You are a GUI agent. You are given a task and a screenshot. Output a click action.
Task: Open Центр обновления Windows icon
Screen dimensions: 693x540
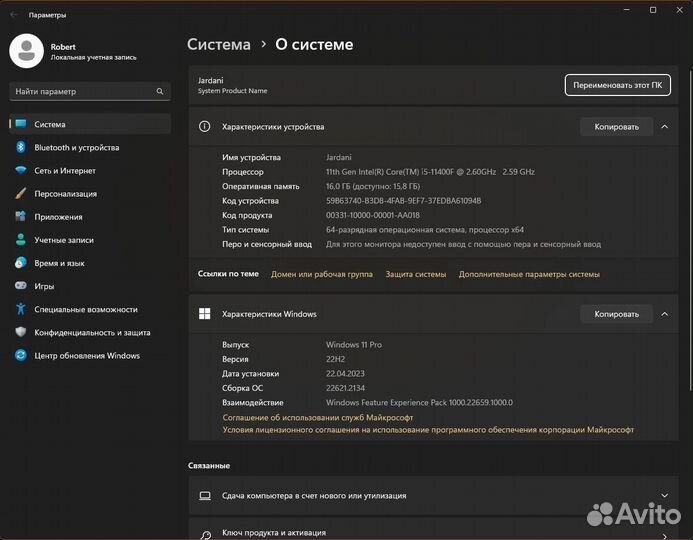(x=21, y=355)
